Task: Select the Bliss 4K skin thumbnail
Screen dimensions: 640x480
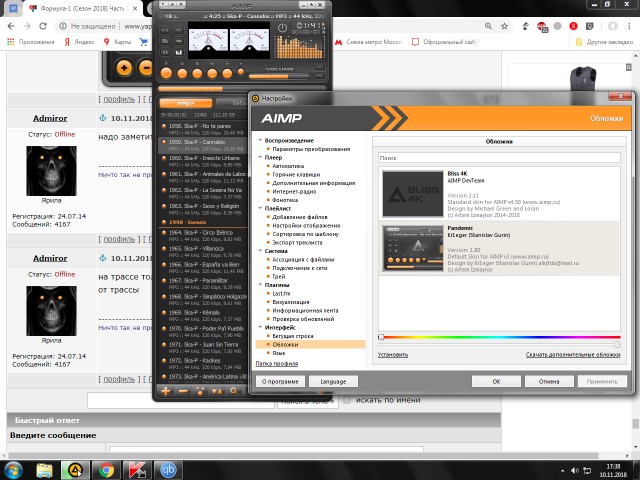Action: coord(413,194)
